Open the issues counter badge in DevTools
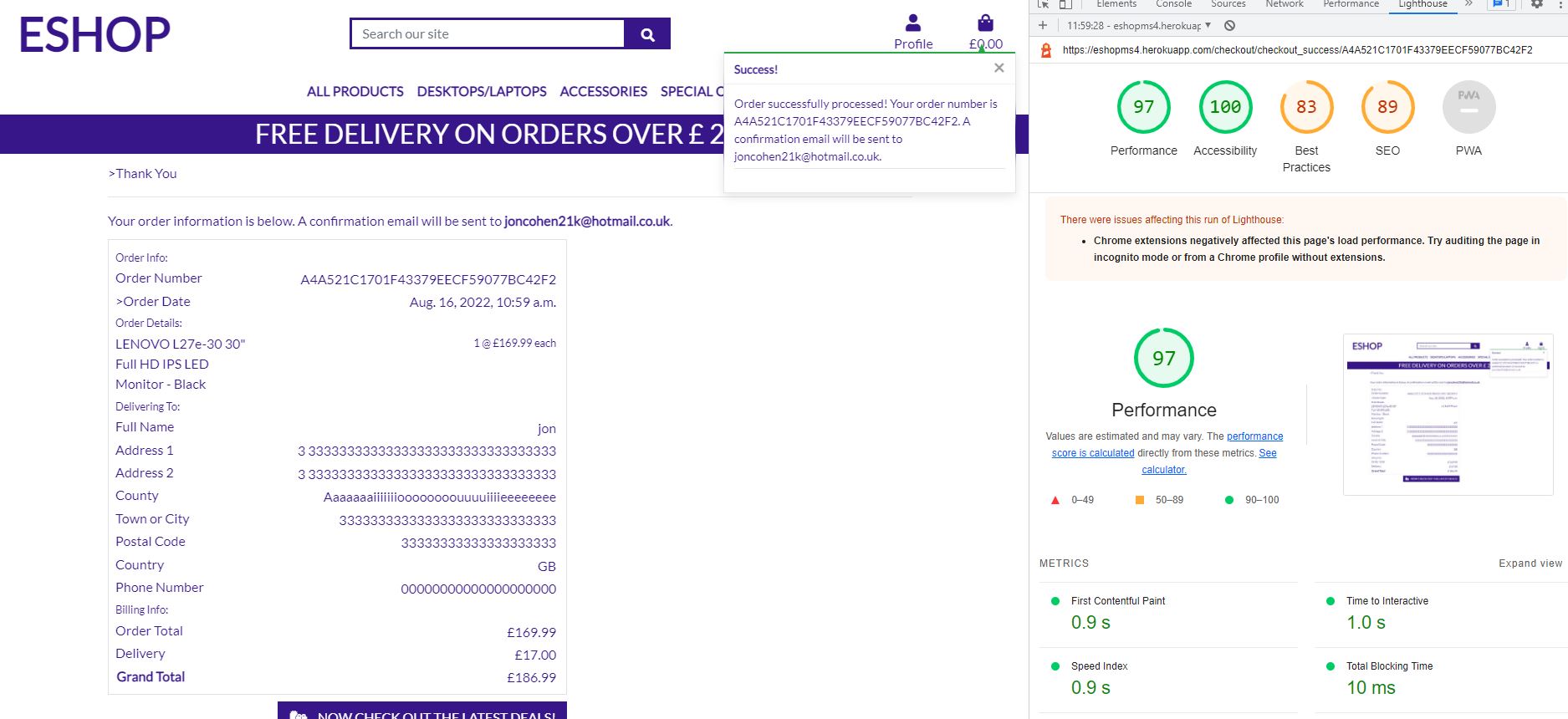 (1500, 4)
